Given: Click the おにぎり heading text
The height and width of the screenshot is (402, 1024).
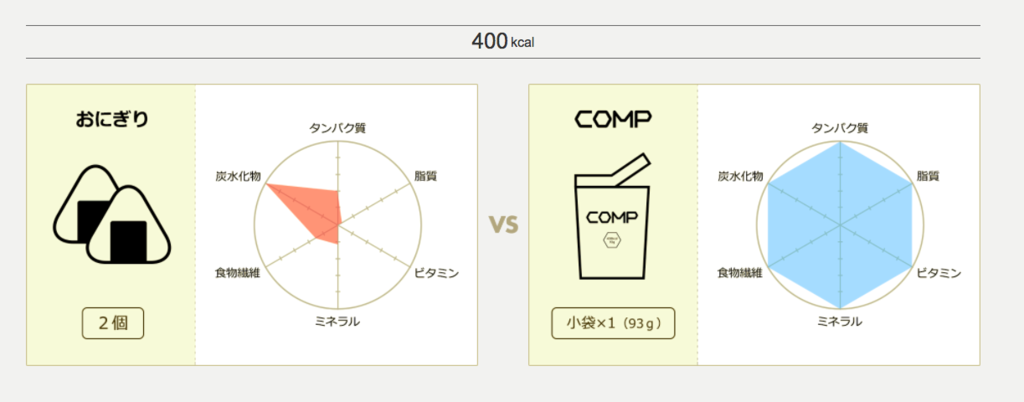Looking at the screenshot, I should click(112, 120).
